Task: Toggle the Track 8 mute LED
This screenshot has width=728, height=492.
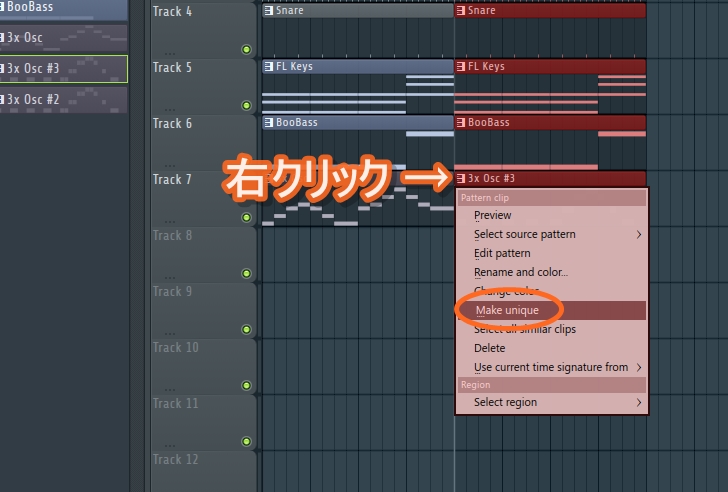Action: 246,273
